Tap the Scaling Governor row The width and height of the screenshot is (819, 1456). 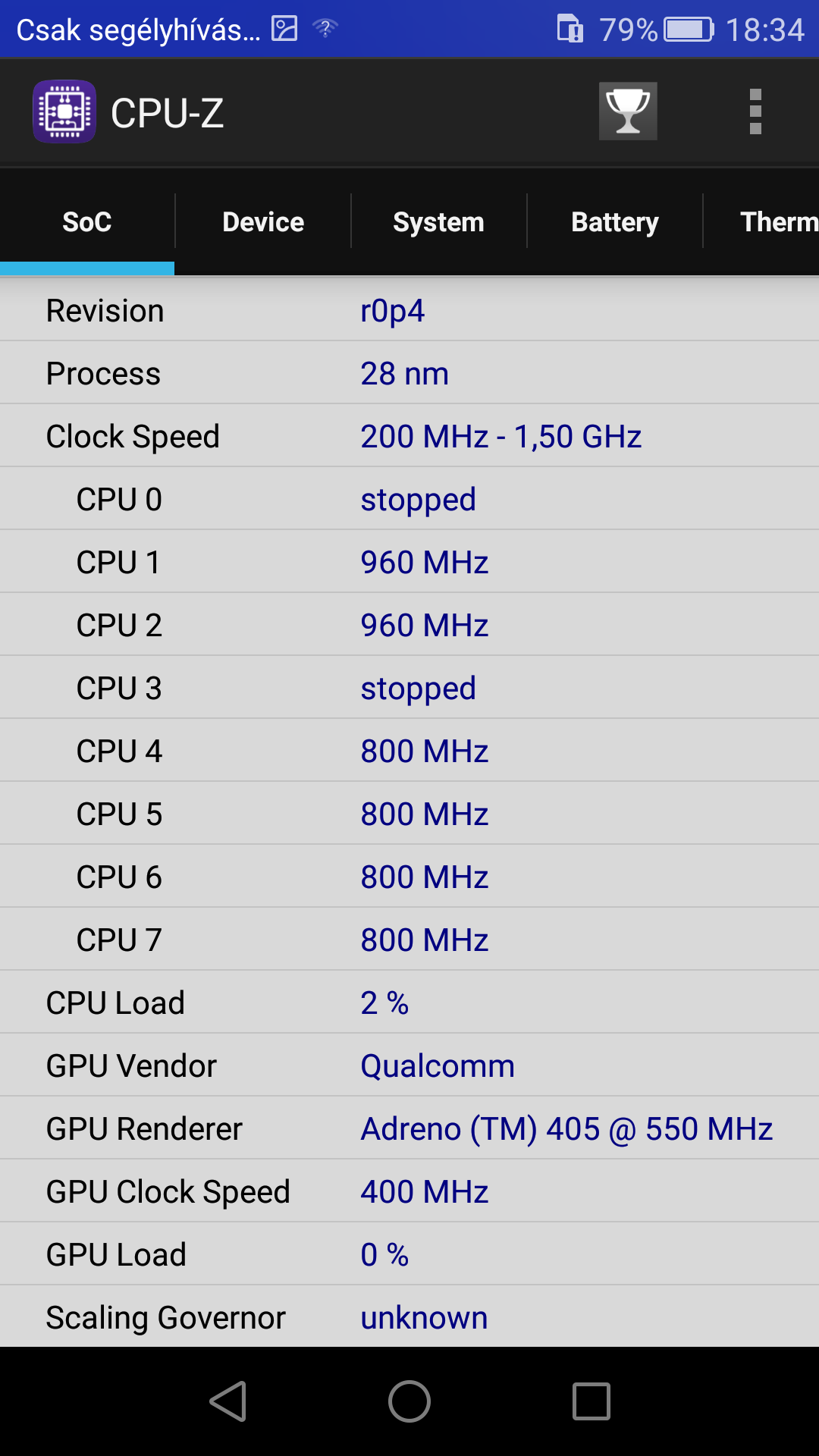pyautogui.click(x=409, y=1317)
